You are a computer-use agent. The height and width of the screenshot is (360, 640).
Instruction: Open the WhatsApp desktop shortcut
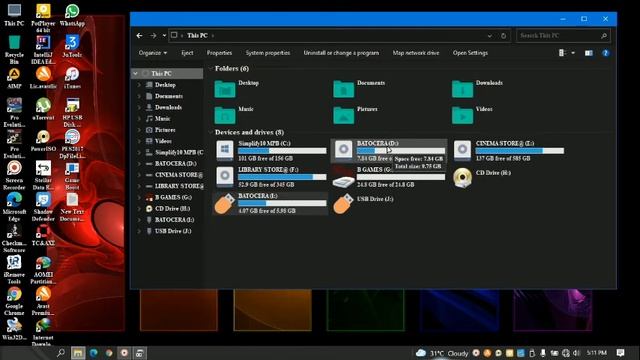pos(72,16)
